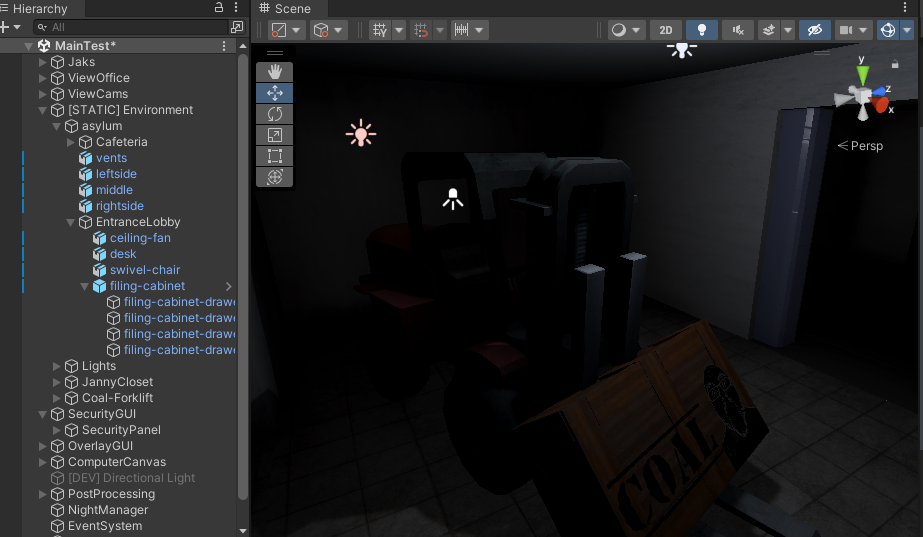Viewport: 923px width, 537px height.
Task: Expand the Cafeteria object
Action: (71, 142)
